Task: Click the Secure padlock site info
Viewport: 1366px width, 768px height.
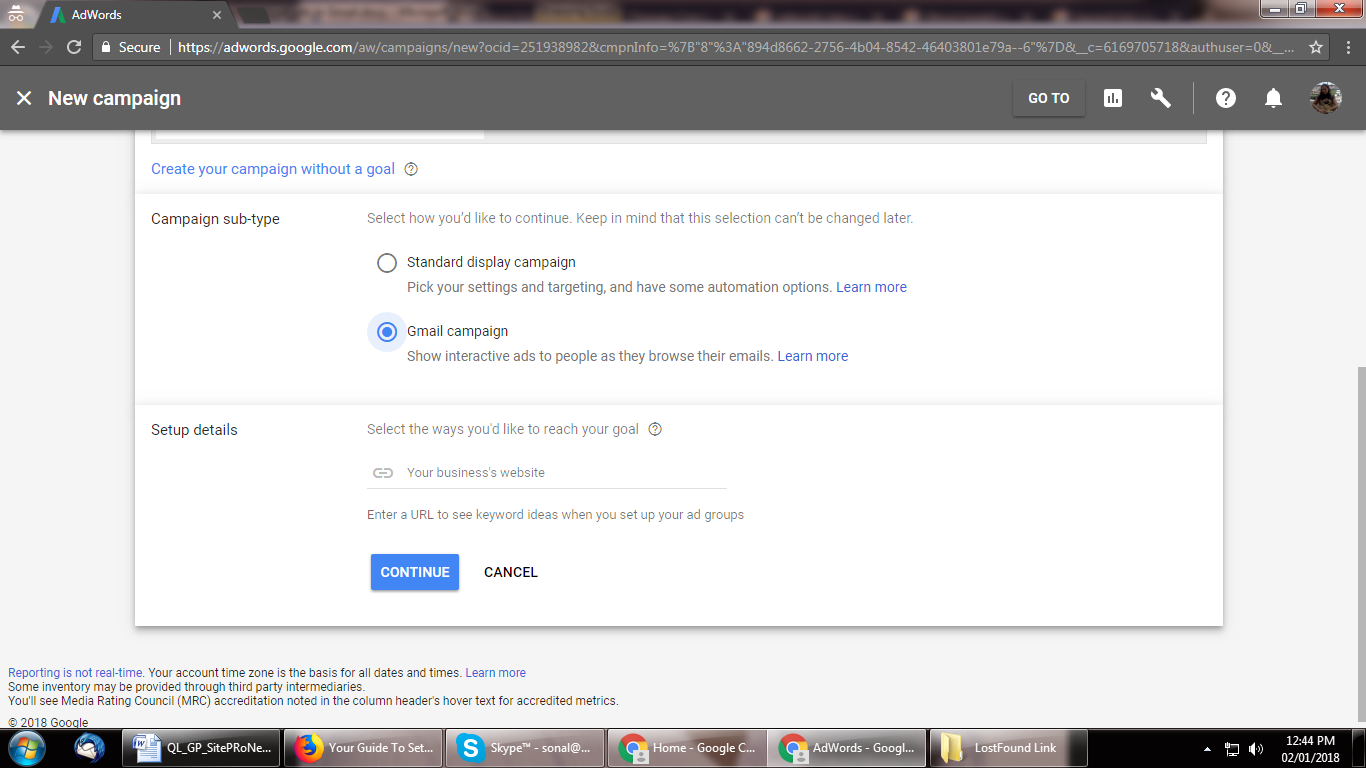Action: (x=129, y=47)
